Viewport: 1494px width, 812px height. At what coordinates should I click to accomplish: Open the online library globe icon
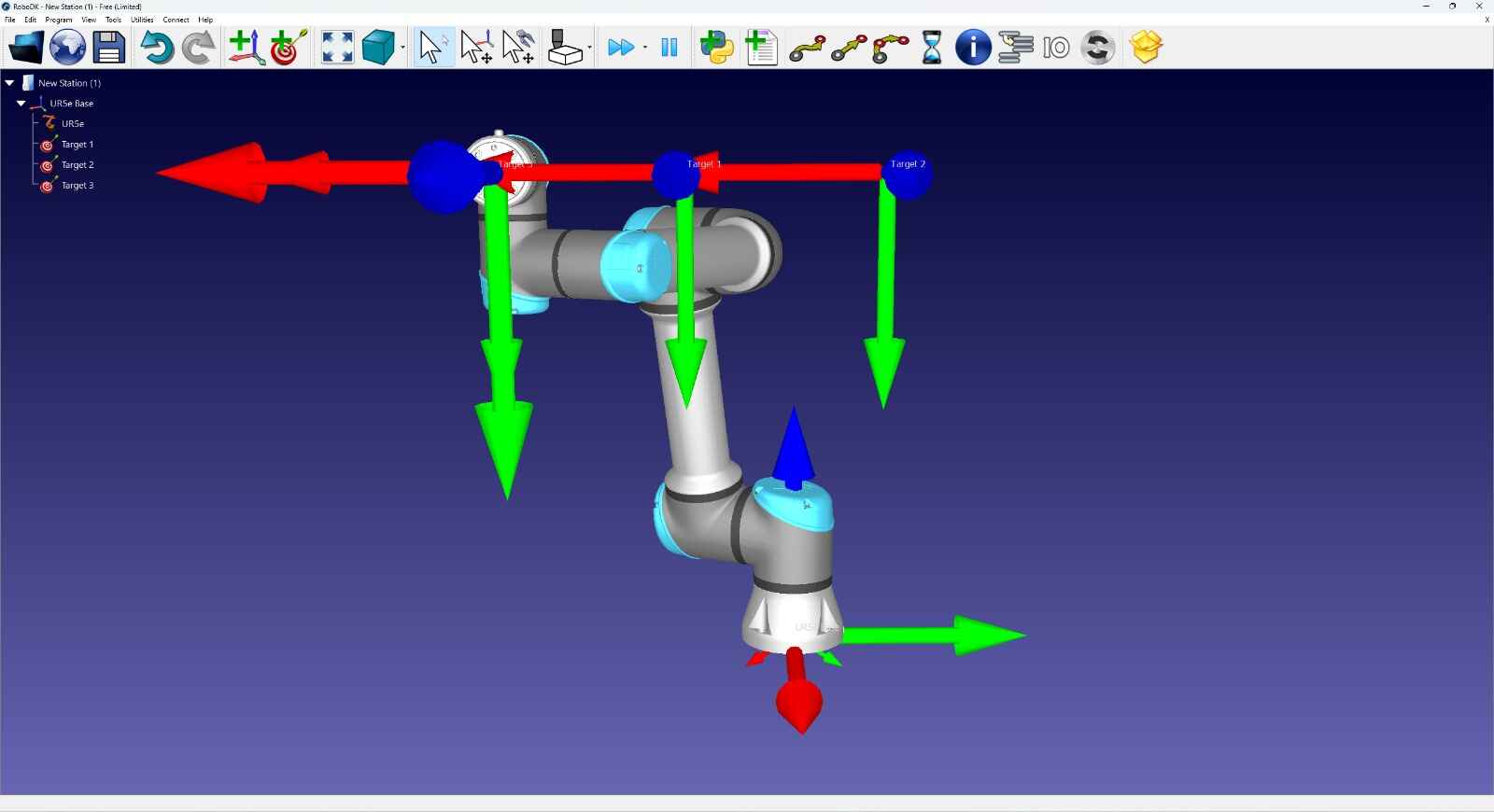(x=67, y=48)
